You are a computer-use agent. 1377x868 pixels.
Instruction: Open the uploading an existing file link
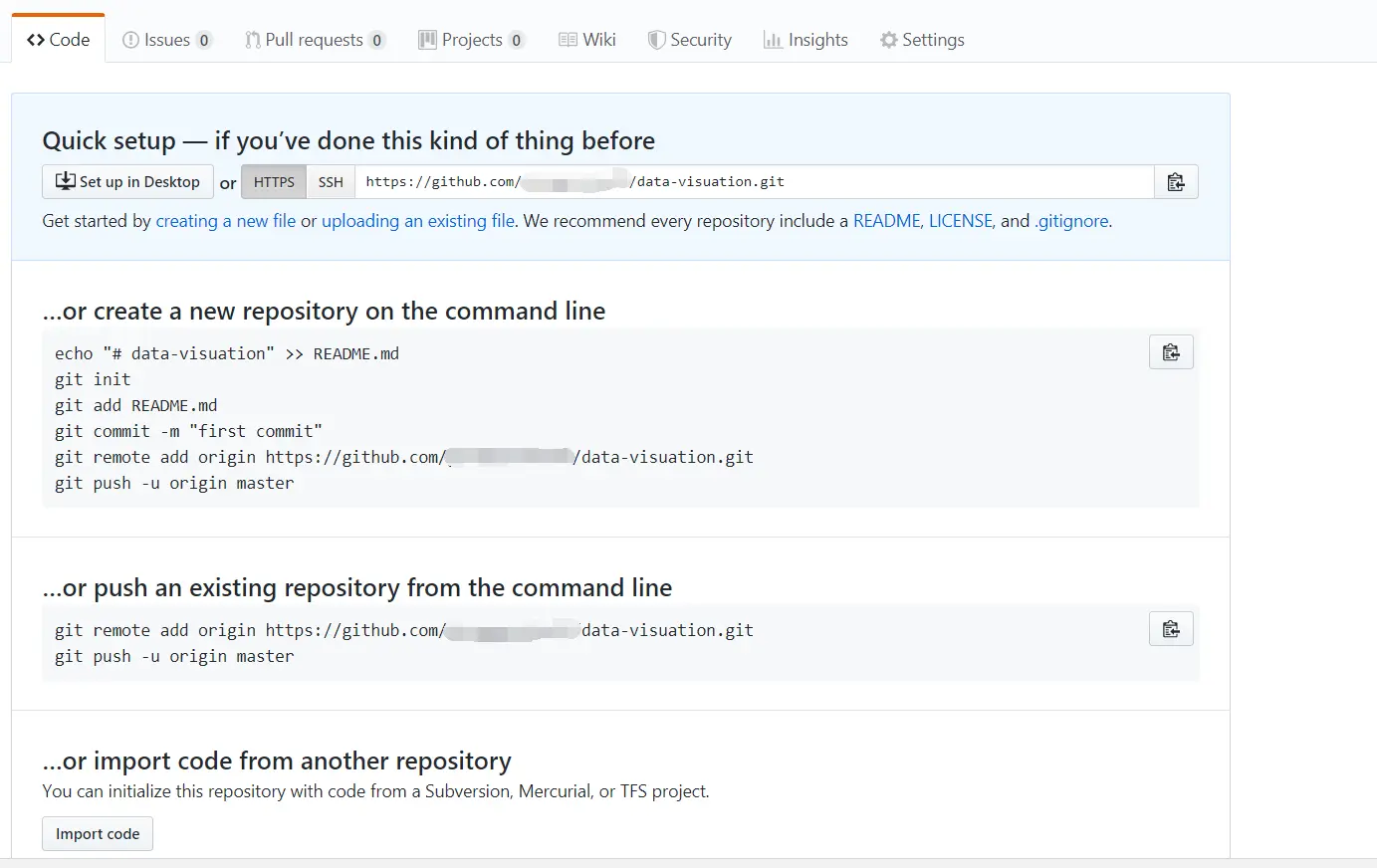pyautogui.click(x=418, y=221)
